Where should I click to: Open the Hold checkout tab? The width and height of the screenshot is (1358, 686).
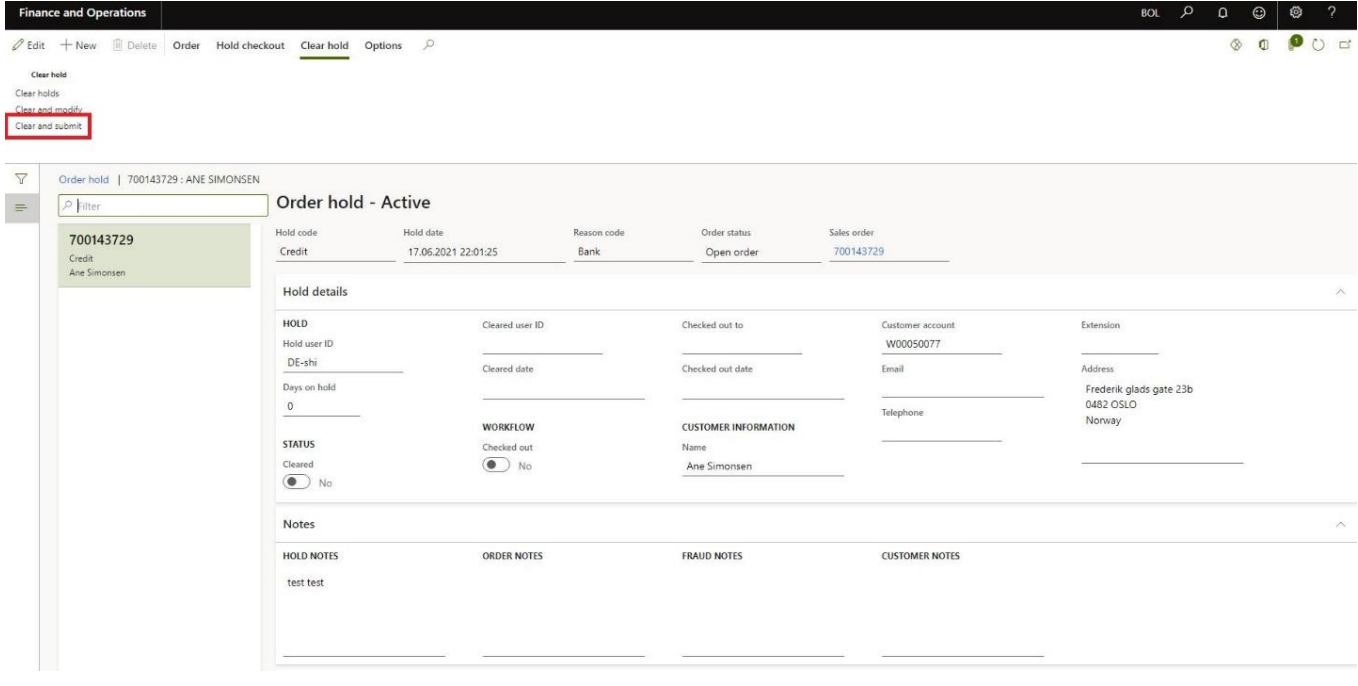pyautogui.click(x=251, y=46)
